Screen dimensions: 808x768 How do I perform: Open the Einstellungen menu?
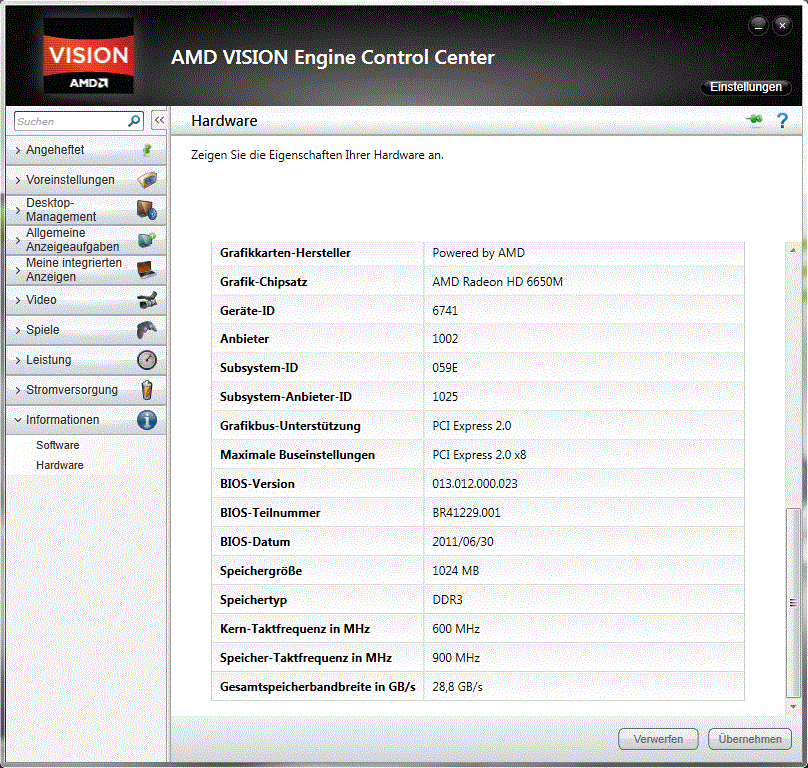[746, 87]
